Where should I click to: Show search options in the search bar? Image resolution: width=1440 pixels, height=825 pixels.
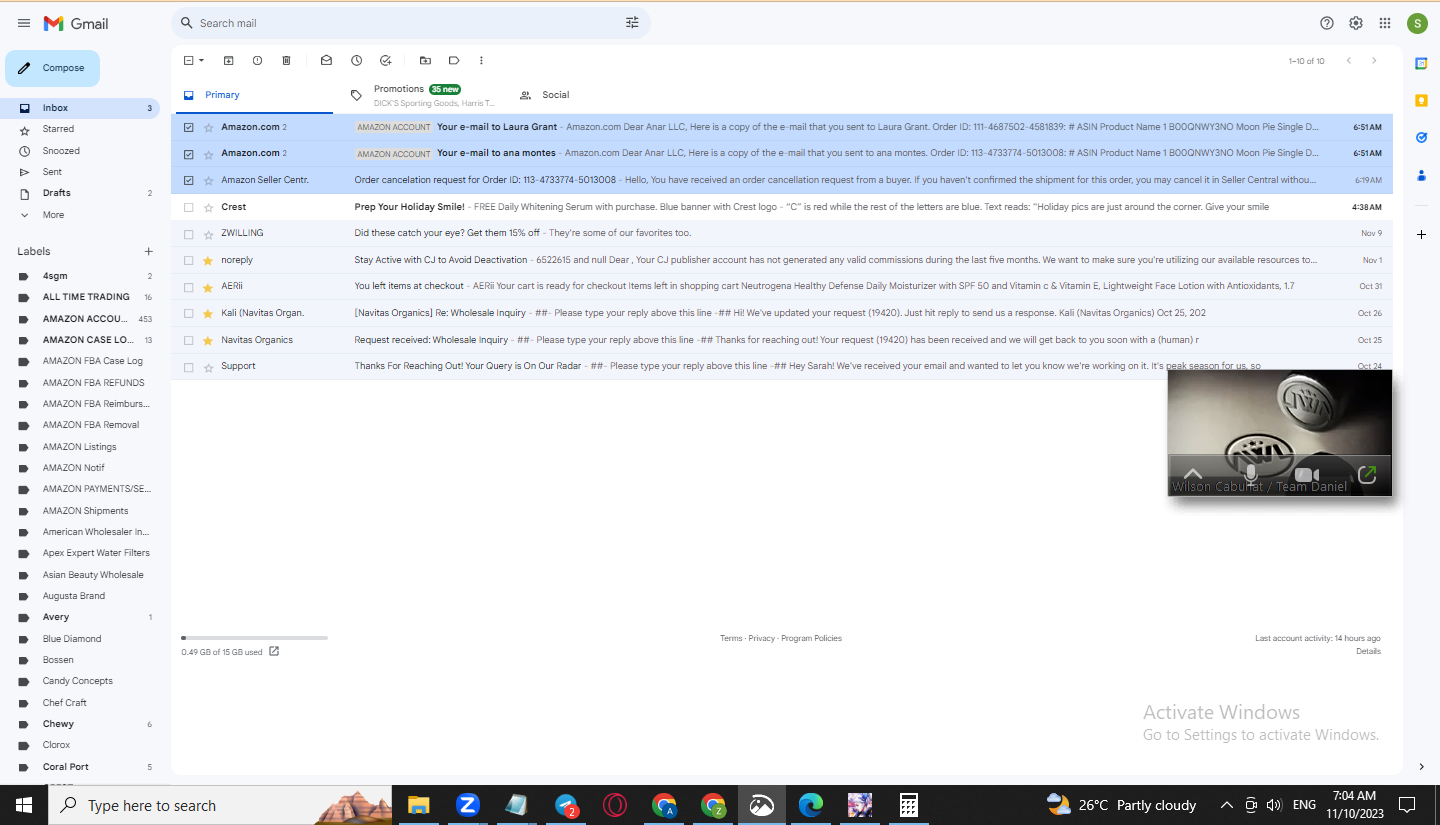[632, 23]
